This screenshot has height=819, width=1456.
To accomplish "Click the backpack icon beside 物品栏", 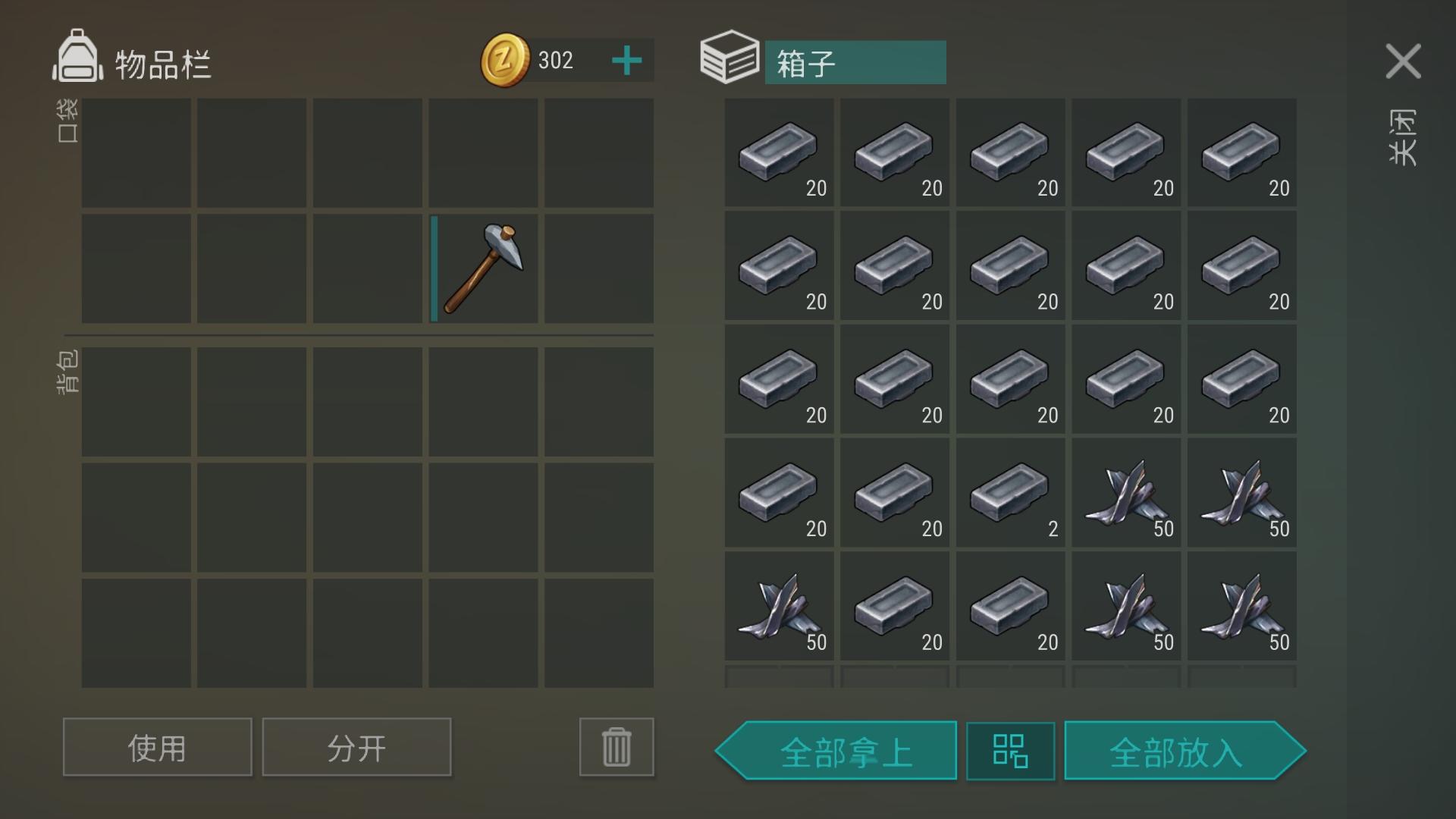I will [x=77, y=55].
